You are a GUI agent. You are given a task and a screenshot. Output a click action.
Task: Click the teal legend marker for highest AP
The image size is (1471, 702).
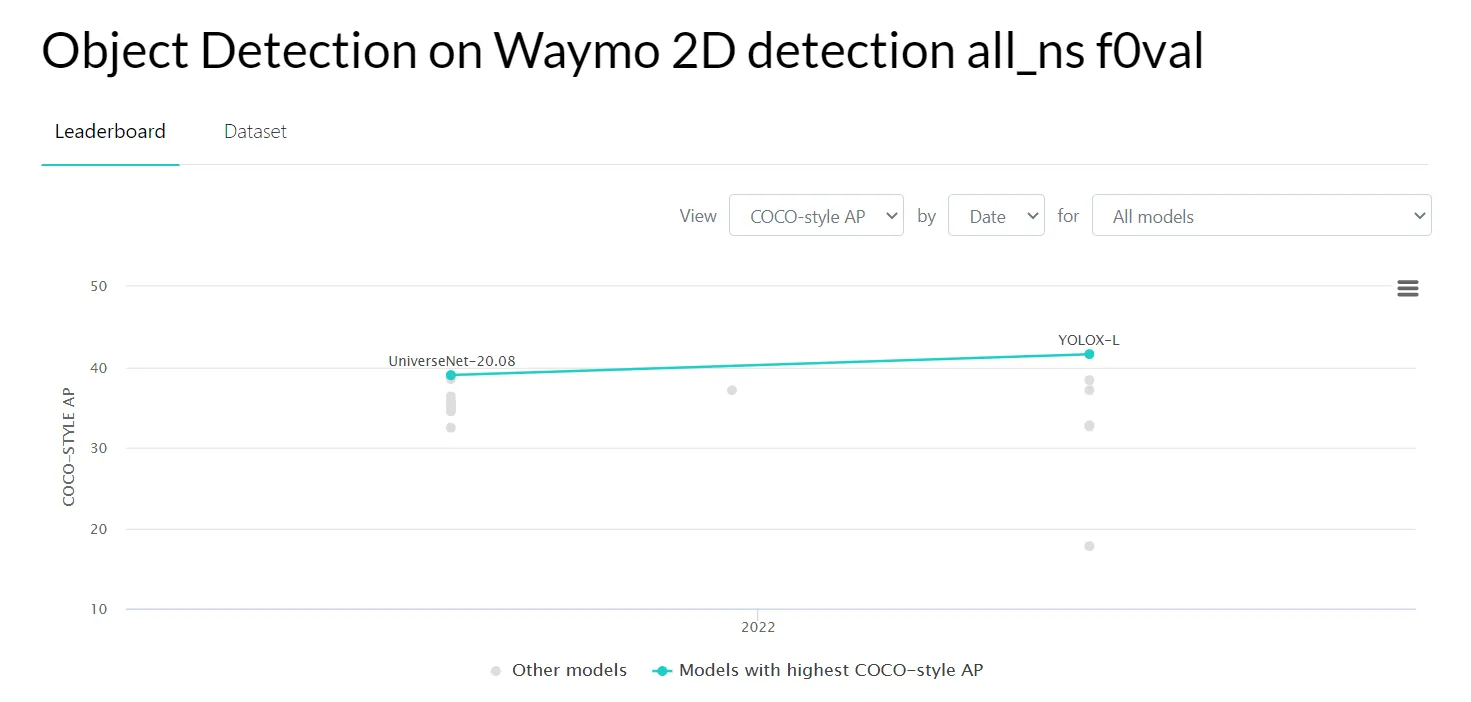pos(661,671)
